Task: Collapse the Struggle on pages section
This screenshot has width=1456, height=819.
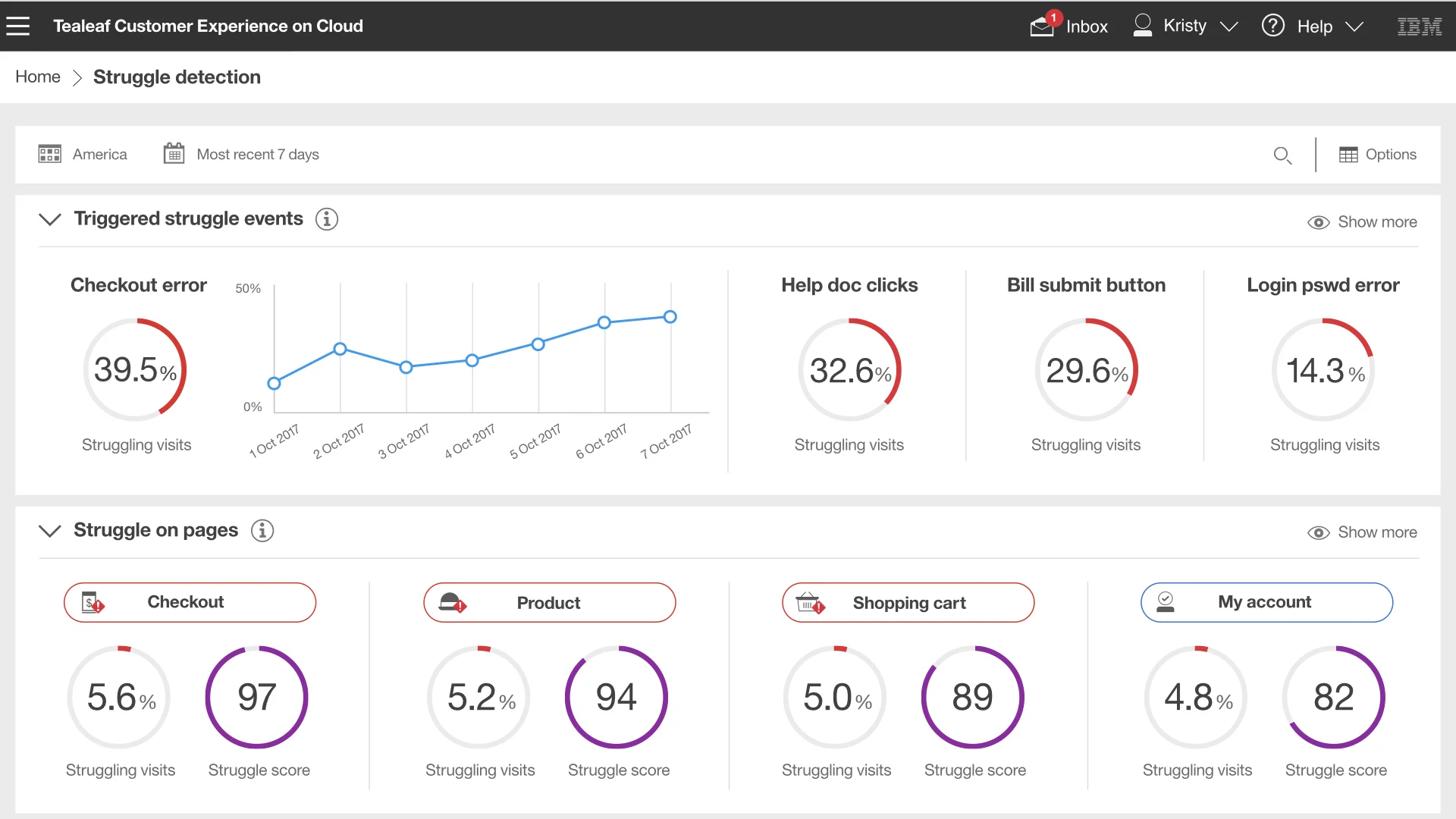Action: click(50, 530)
